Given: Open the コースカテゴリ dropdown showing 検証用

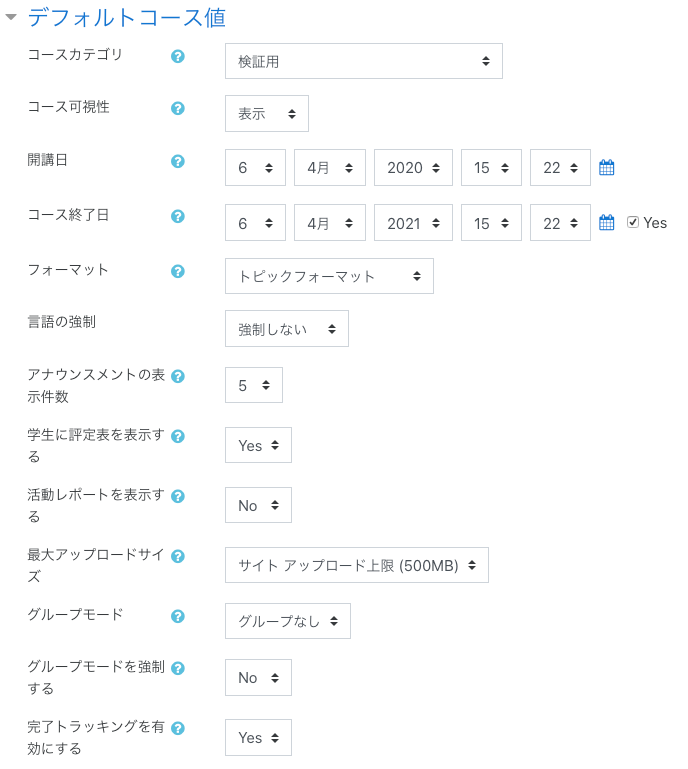Looking at the screenshot, I should pyautogui.click(x=363, y=61).
